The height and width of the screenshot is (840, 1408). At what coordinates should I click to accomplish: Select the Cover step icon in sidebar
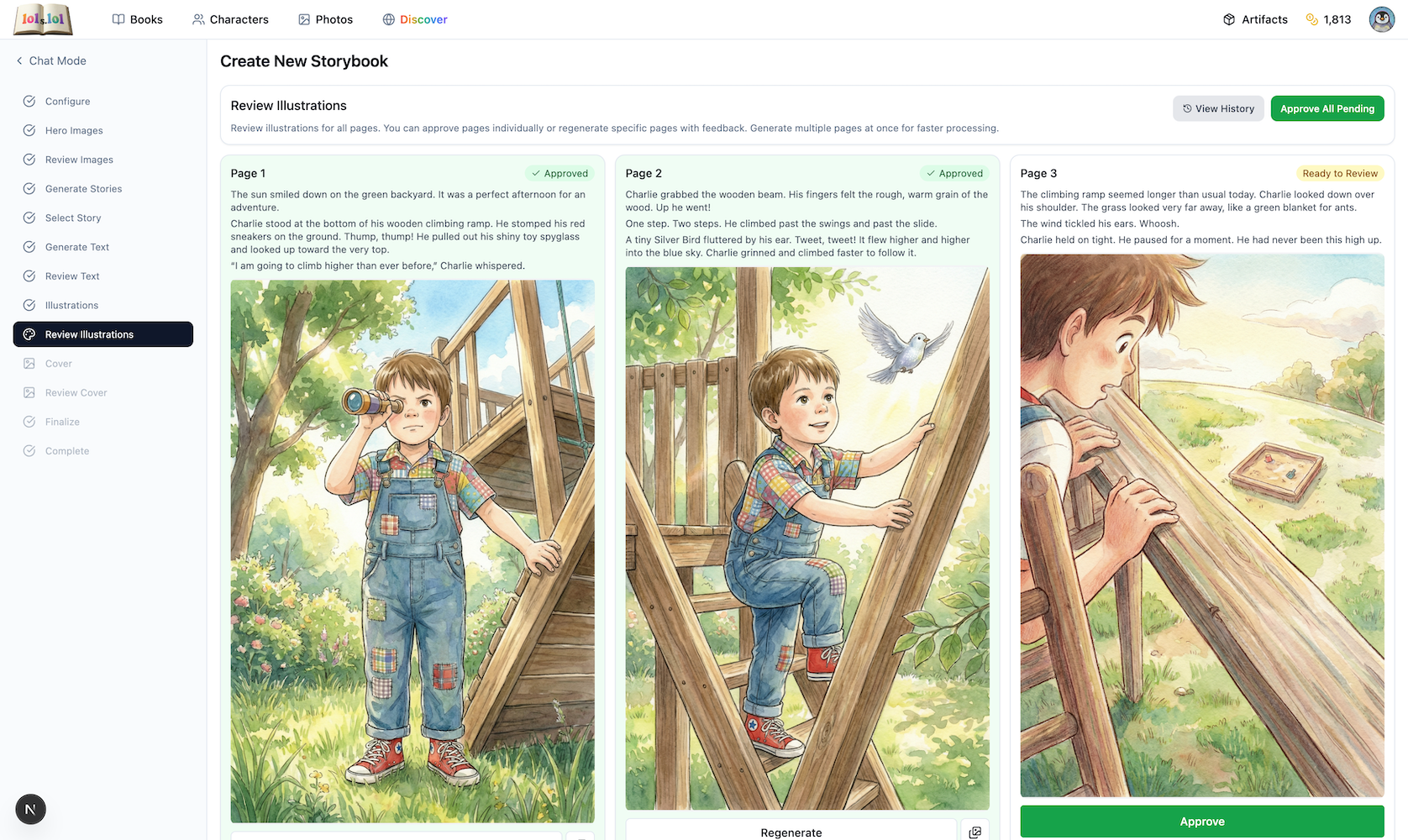pyautogui.click(x=29, y=364)
